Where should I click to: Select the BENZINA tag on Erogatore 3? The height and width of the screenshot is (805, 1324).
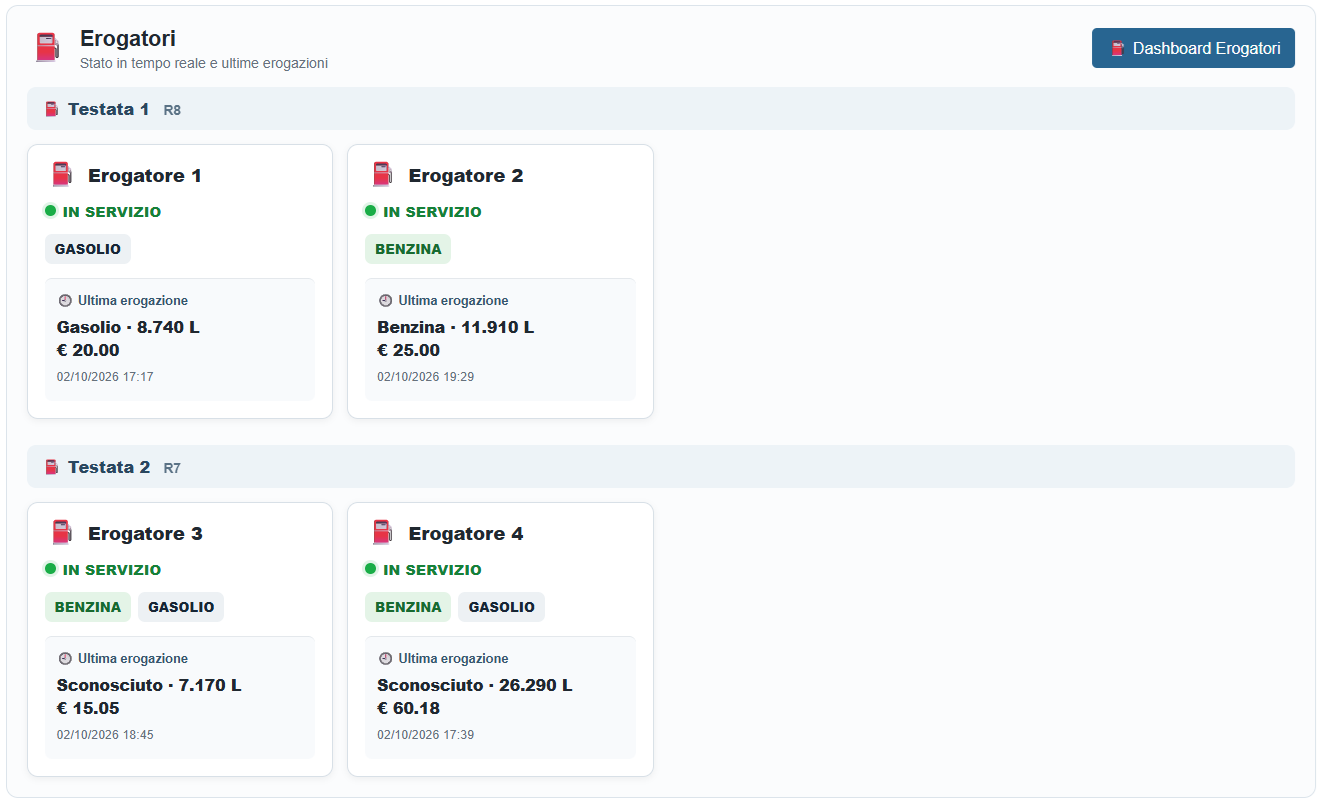pos(88,607)
